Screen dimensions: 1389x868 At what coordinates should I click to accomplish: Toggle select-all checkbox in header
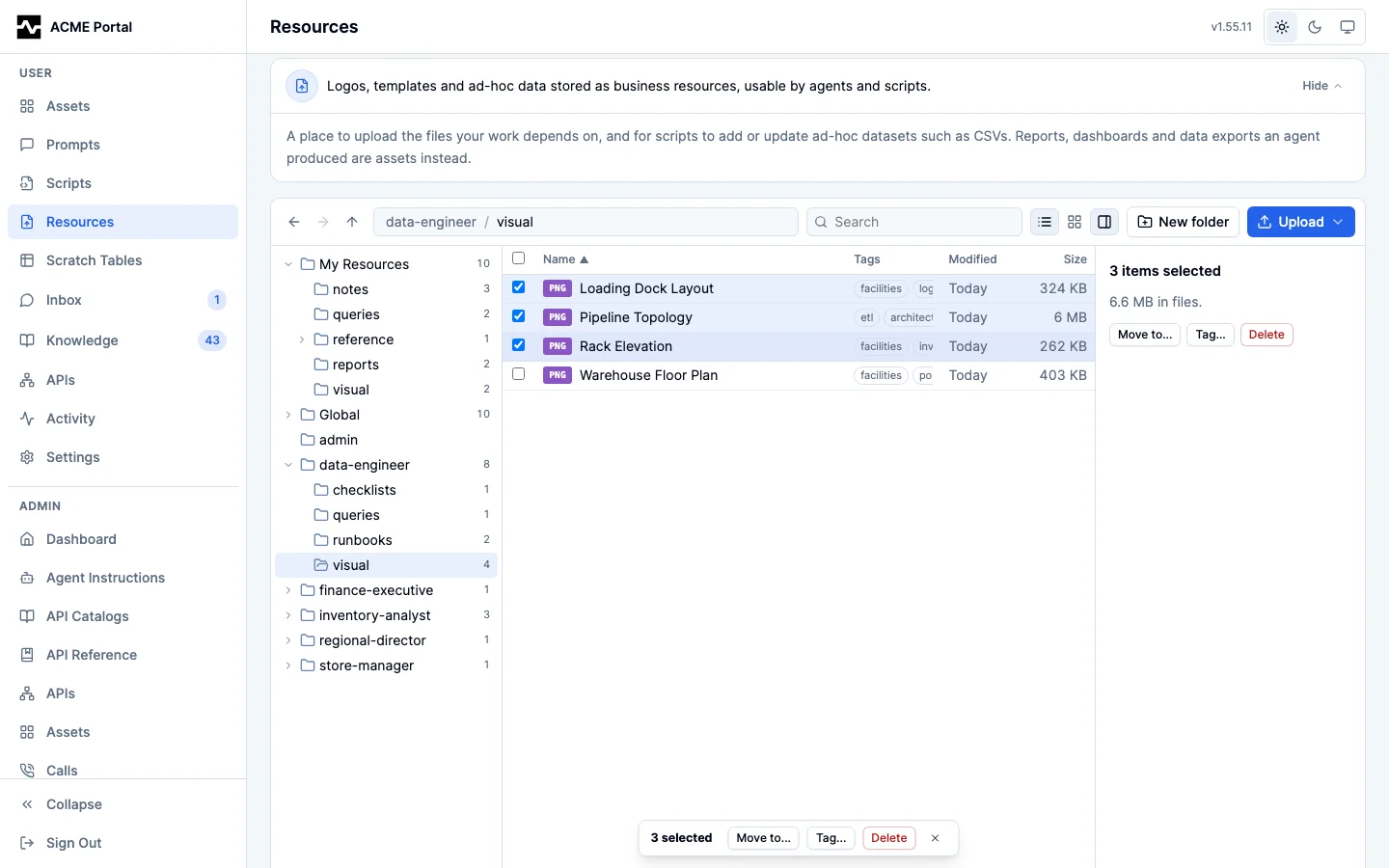[519, 258]
